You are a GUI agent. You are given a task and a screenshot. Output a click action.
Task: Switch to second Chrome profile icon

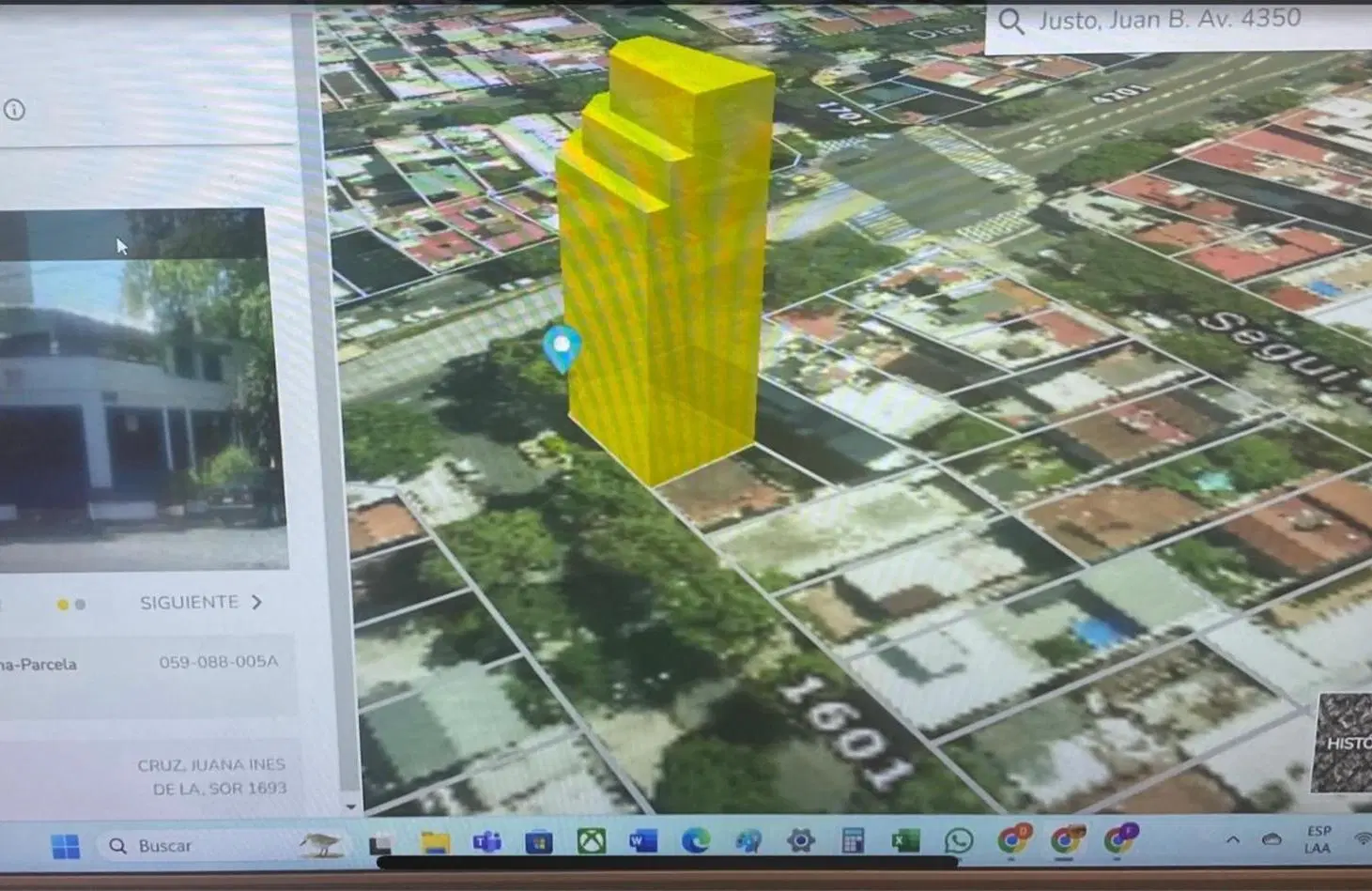[x=1066, y=839]
